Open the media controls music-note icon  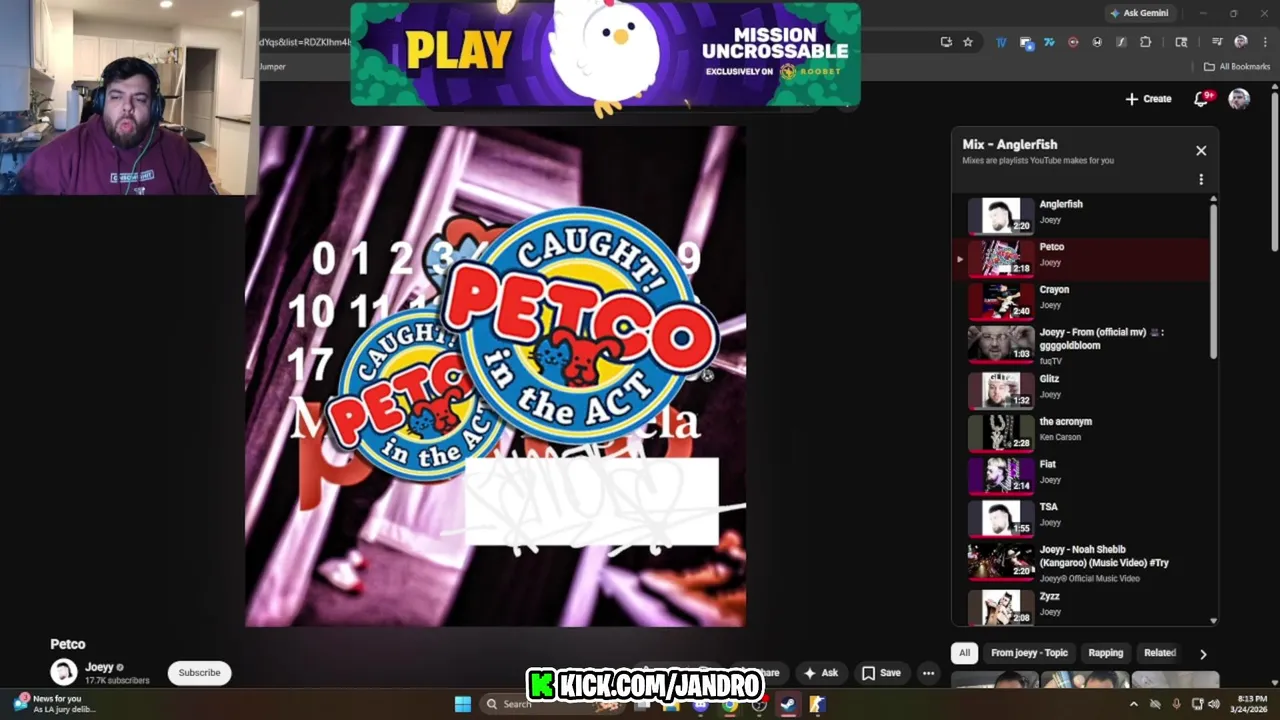coord(1217,42)
